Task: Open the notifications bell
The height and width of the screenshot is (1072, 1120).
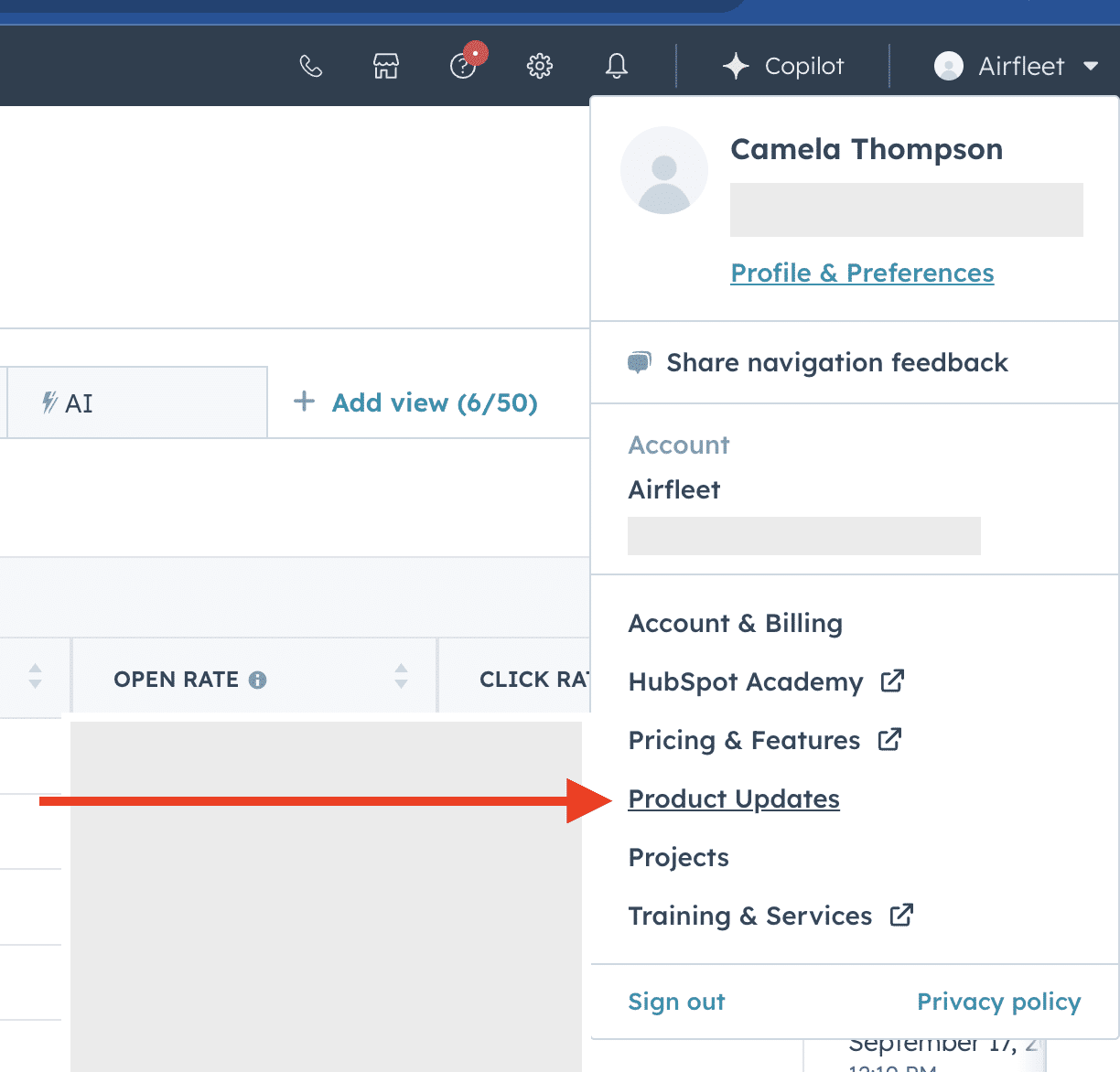Action: 617,66
